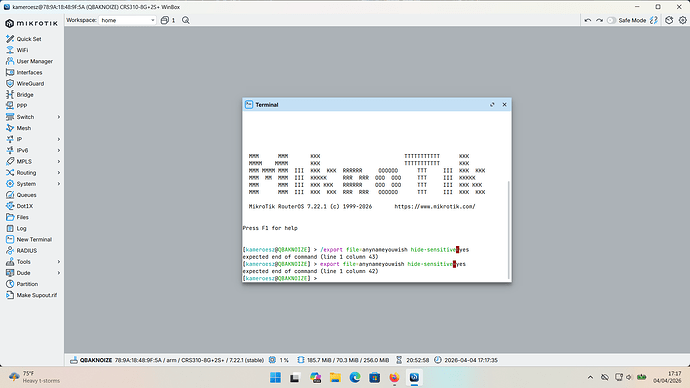Viewport: 690px width, 388px height.
Task: Open the volume control in system tray
Action: [x=629, y=377]
